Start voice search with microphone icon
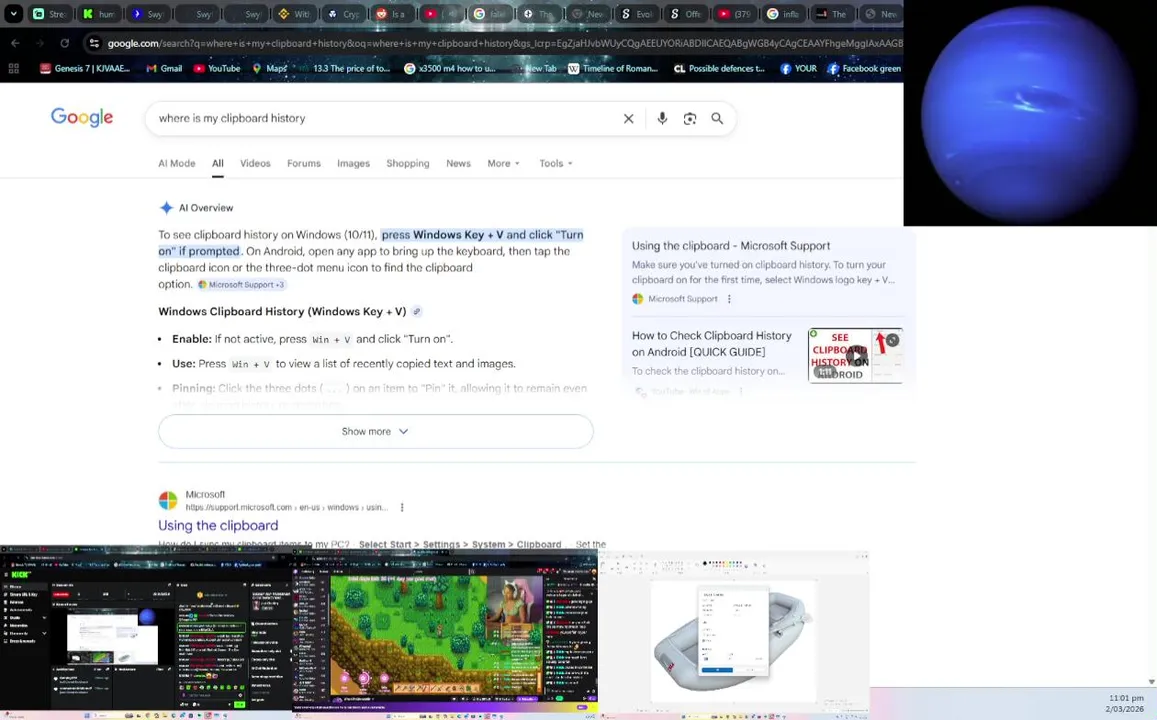 [663, 118]
